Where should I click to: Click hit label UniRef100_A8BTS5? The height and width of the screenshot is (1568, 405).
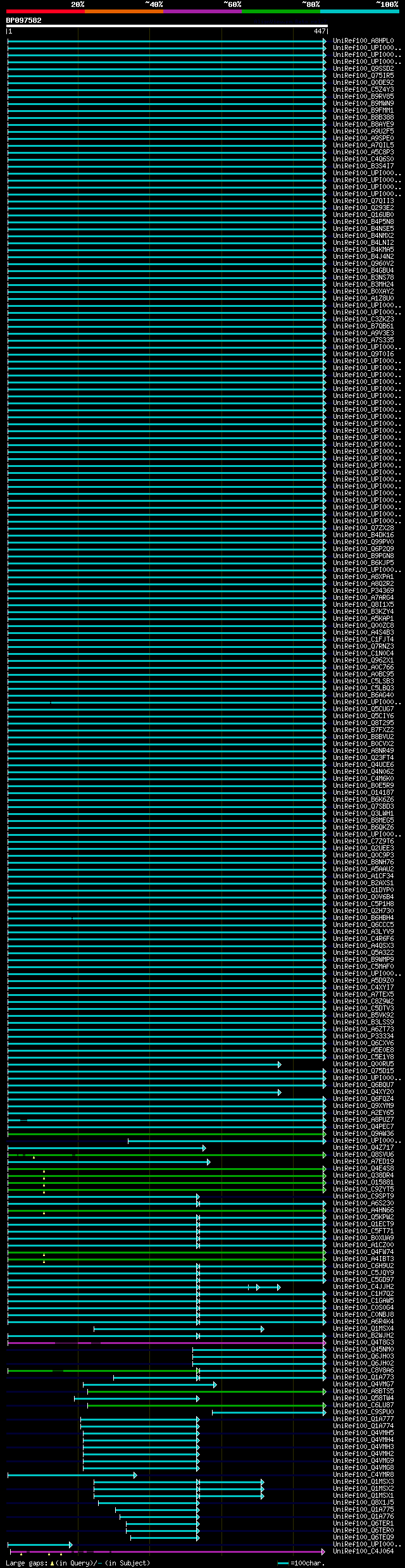pos(363,1391)
